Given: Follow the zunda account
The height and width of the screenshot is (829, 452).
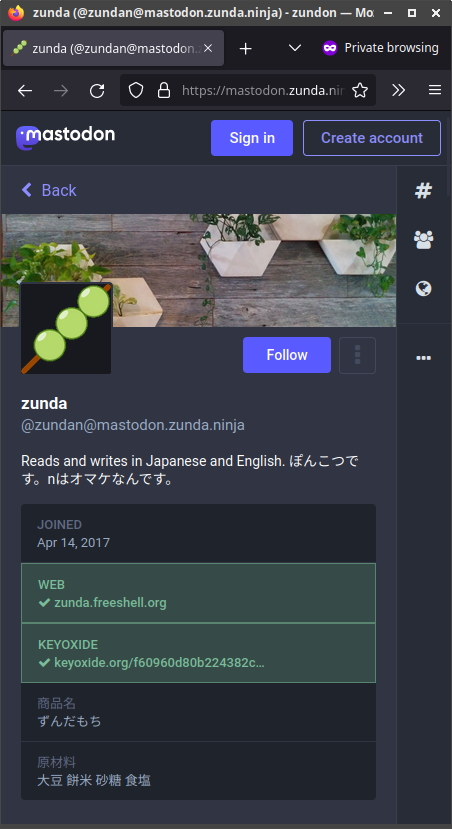Looking at the screenshot, I should click(x=287, y=355).
